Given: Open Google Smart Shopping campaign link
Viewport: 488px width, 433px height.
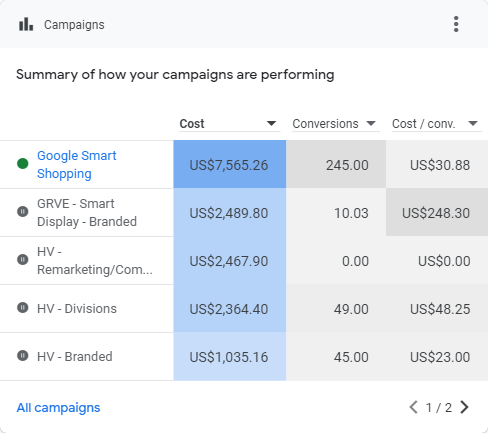Looking at the screenshot, I should coord(77,164).
